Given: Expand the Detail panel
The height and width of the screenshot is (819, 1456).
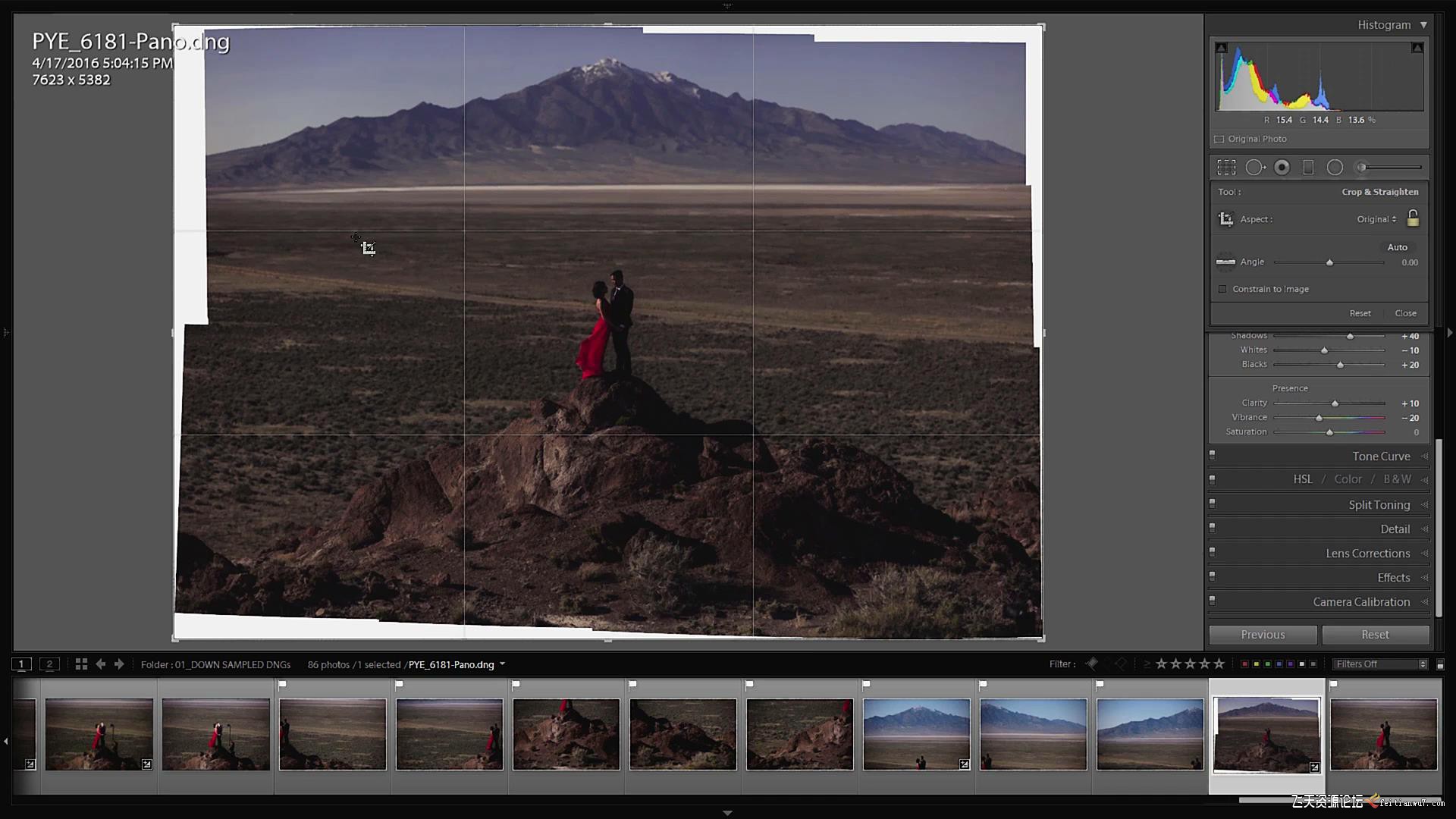Looking at the screenshot, I should tap(1395, 529).
